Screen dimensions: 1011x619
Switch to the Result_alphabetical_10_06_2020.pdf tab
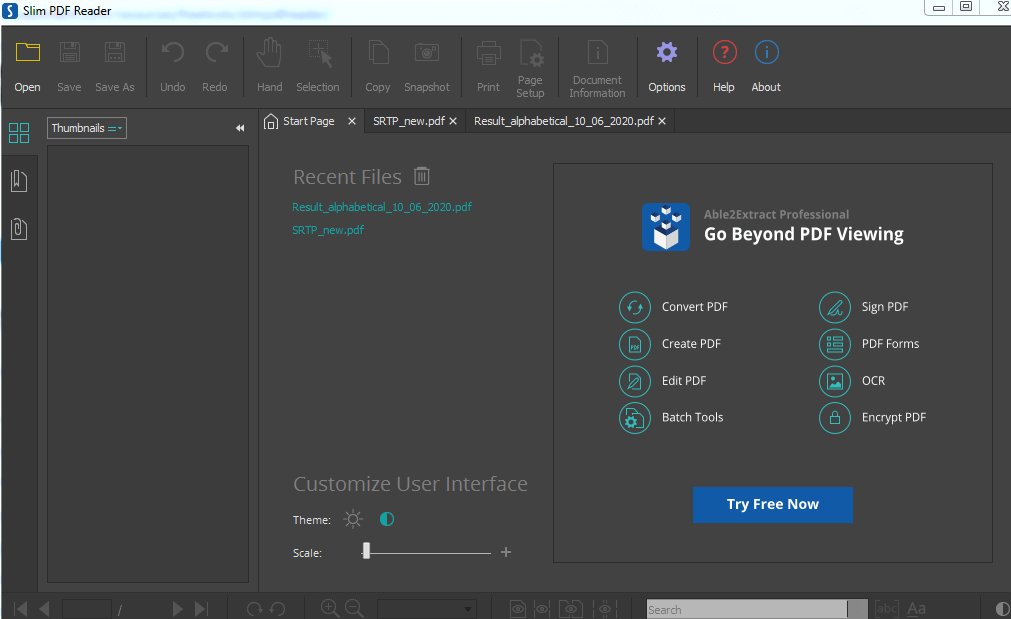(564, 121)
